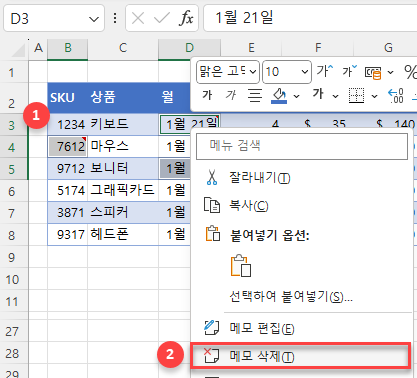Click cell with SKU 3871

68,213
